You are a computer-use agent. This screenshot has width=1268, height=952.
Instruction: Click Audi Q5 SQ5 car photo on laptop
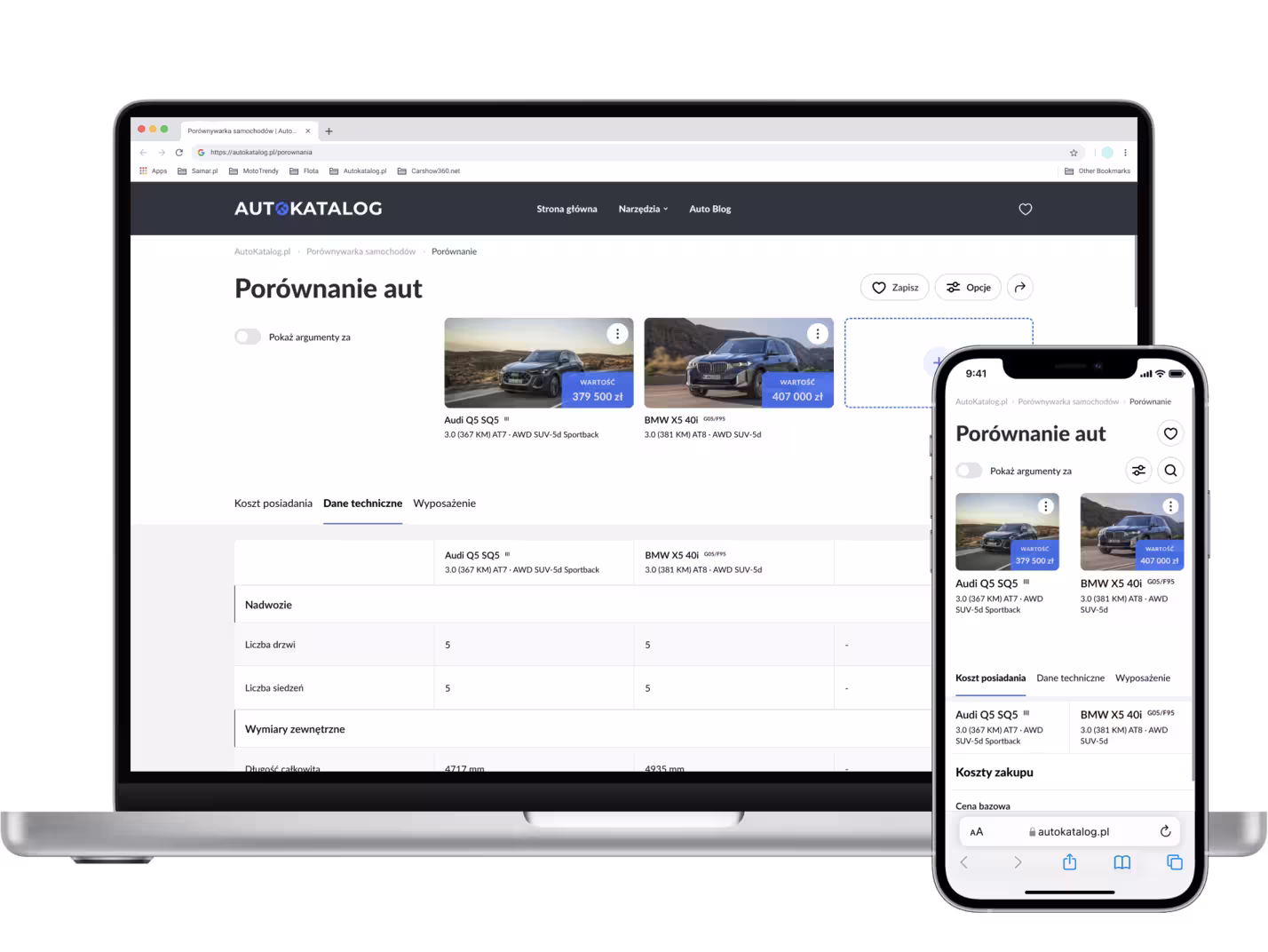(539, 362)
